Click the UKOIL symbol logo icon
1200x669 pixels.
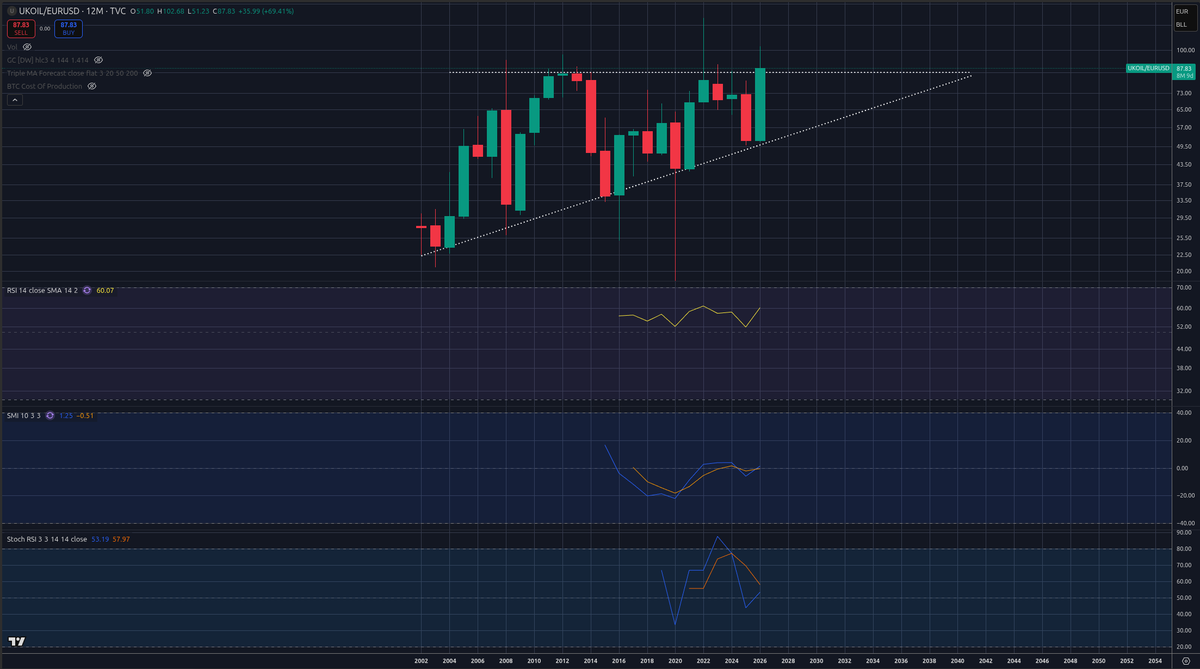click(x=10, y=10)
